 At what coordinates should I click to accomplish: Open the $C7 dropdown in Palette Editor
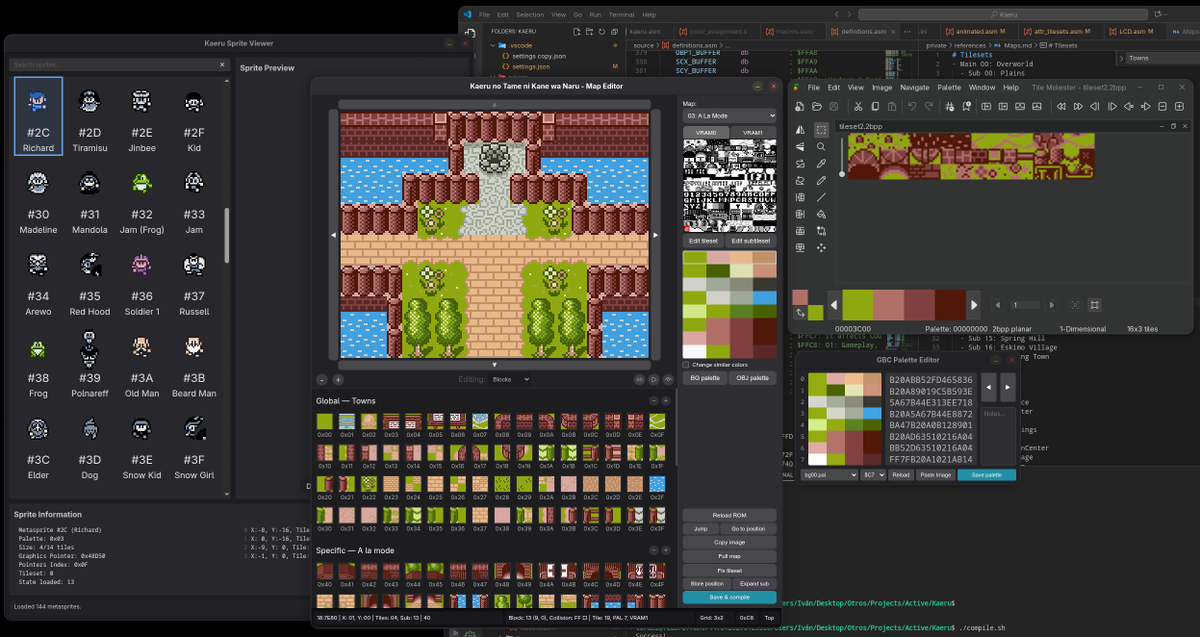point(873,475)
